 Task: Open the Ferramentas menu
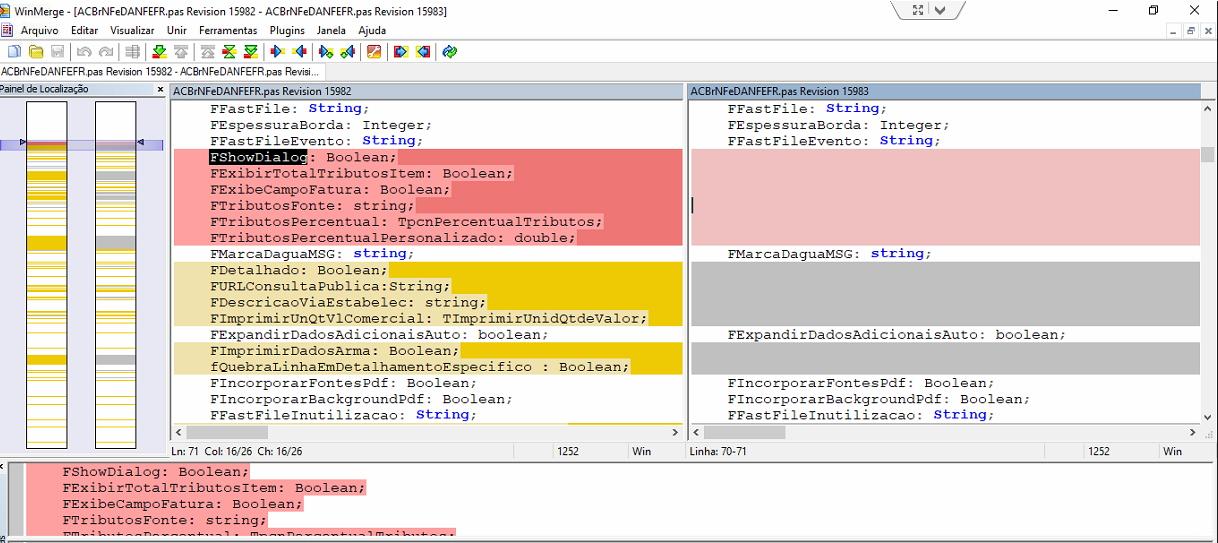coord(228,31)
